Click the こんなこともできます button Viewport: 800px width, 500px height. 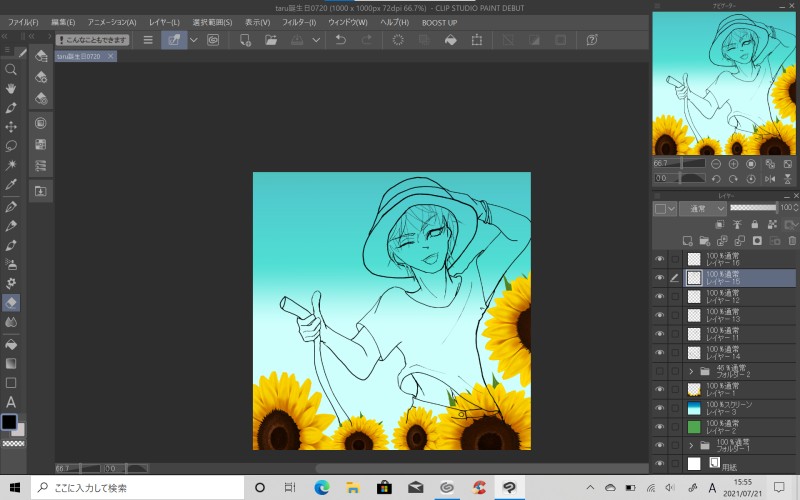[92, 40]
